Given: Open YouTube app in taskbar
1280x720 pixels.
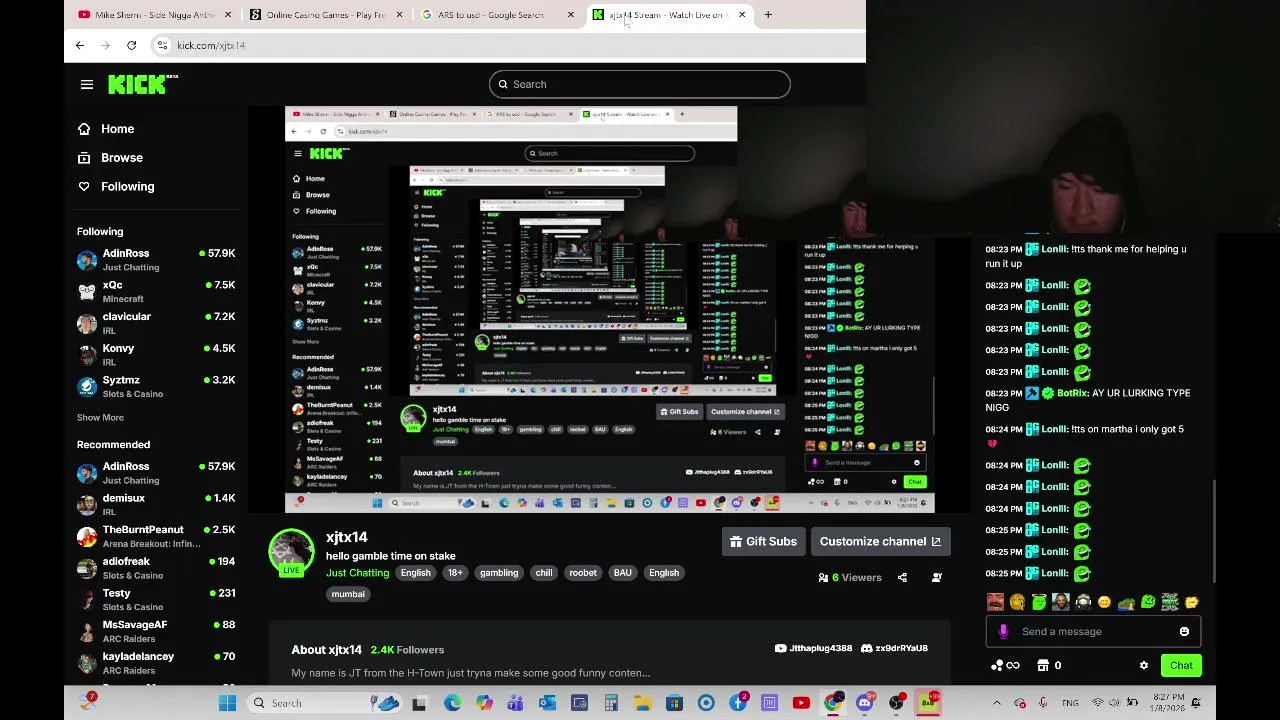Looking at the screenshot, I should point(801,703).
